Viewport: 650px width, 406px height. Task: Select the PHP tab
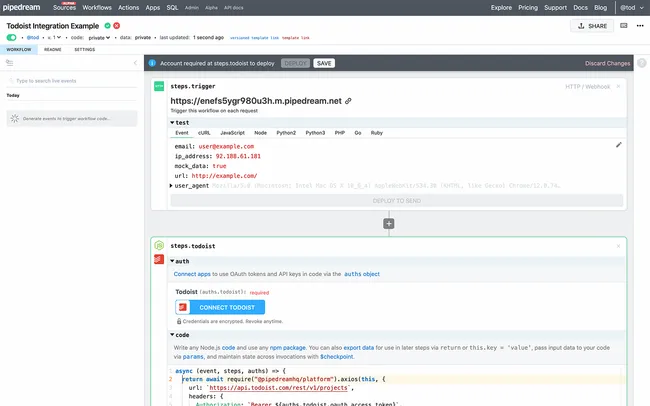(x=340, y=133)
